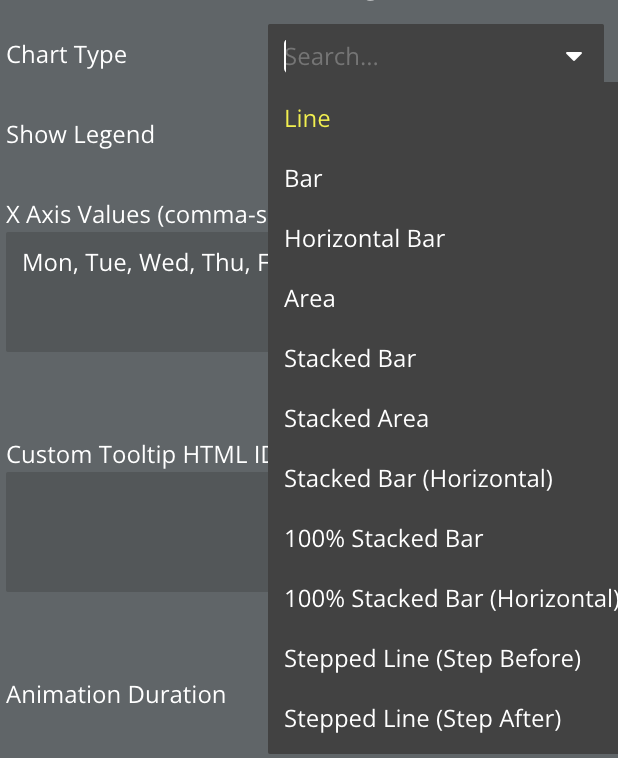Viewport: 618px width, 758px height.
Task: Select the Line chart type
Action: [x=307, y=118]
